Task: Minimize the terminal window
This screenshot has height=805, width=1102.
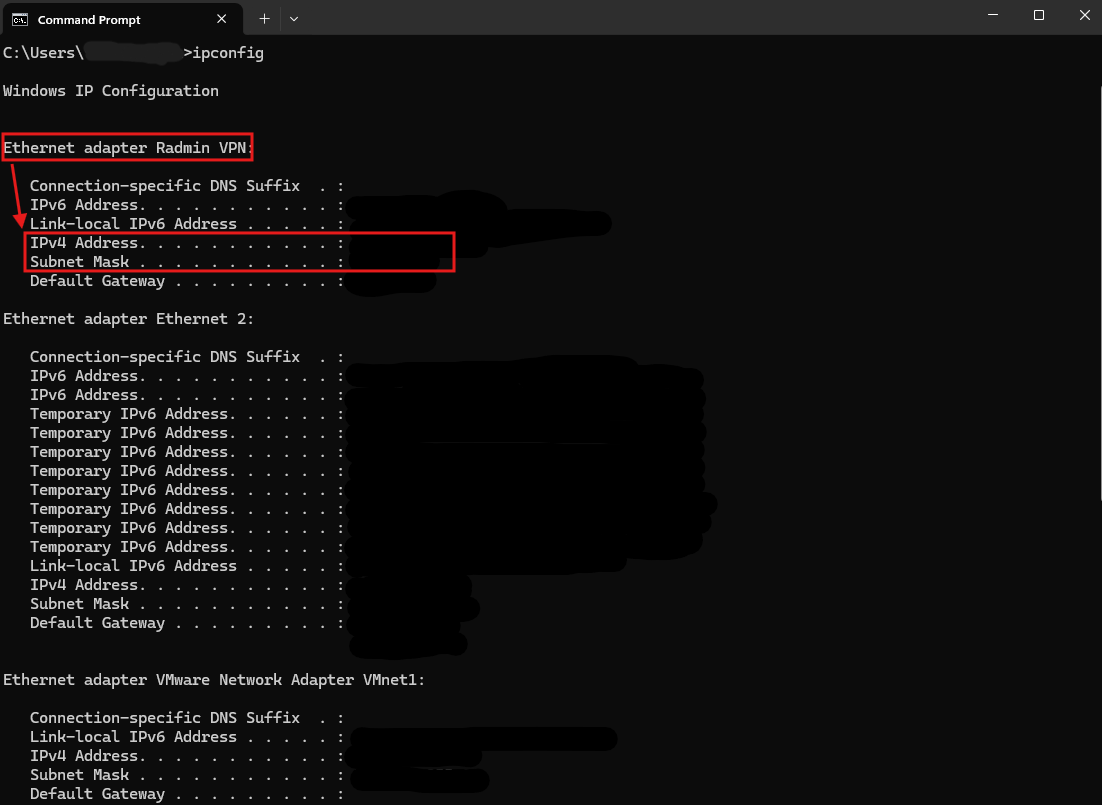Action: coord(993,15)
